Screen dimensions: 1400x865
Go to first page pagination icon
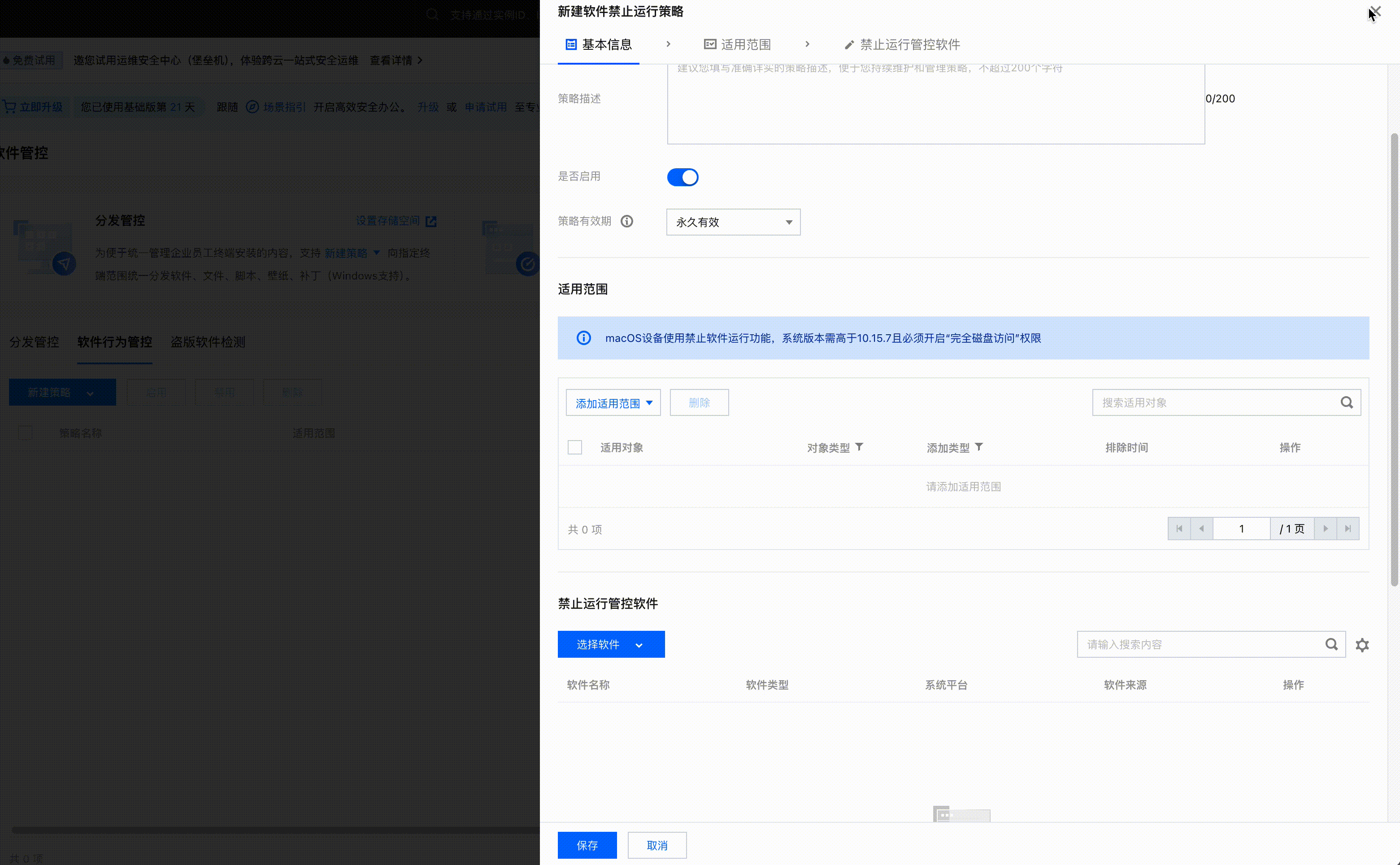(x=1179, y=529)
